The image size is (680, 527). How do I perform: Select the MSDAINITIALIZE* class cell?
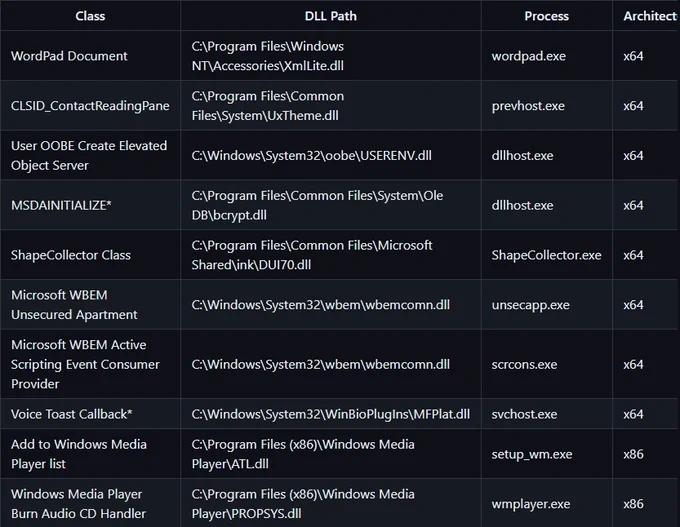(90, 205)
